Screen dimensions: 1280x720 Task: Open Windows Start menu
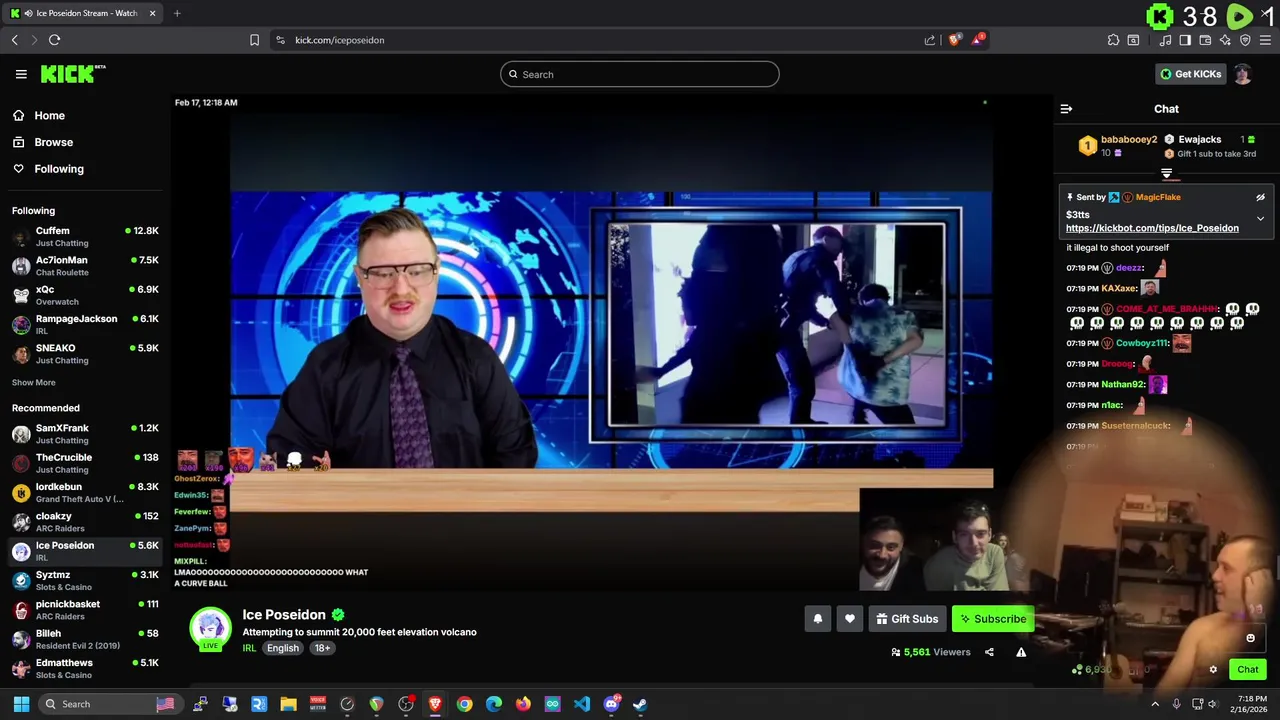click(x=21, y=704)
